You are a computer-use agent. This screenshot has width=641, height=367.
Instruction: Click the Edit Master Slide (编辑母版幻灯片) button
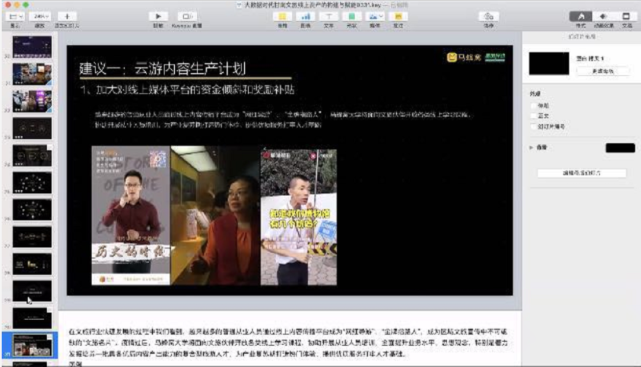pos(582,173)
